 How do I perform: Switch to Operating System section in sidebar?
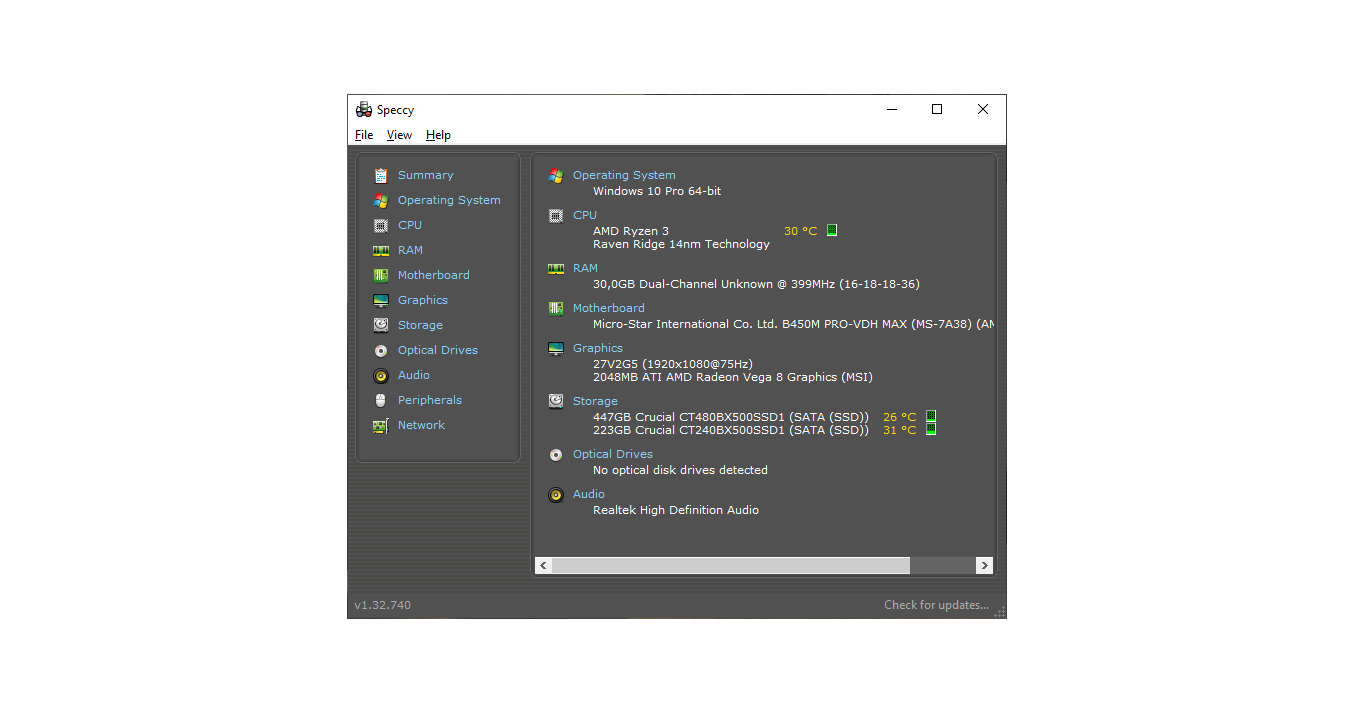[x=449, y=200]
